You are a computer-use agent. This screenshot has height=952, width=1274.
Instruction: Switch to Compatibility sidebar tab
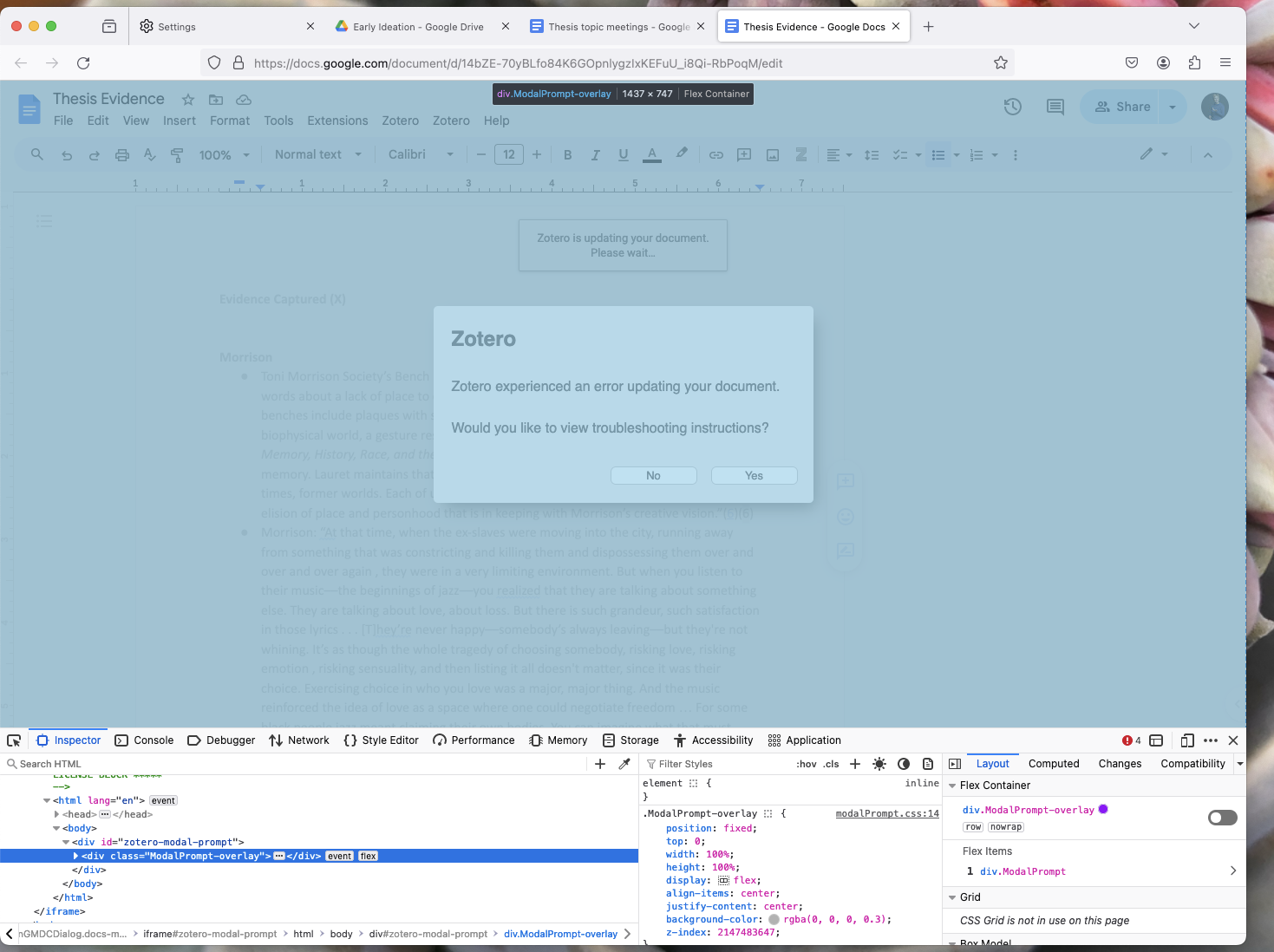[1192, 764]
